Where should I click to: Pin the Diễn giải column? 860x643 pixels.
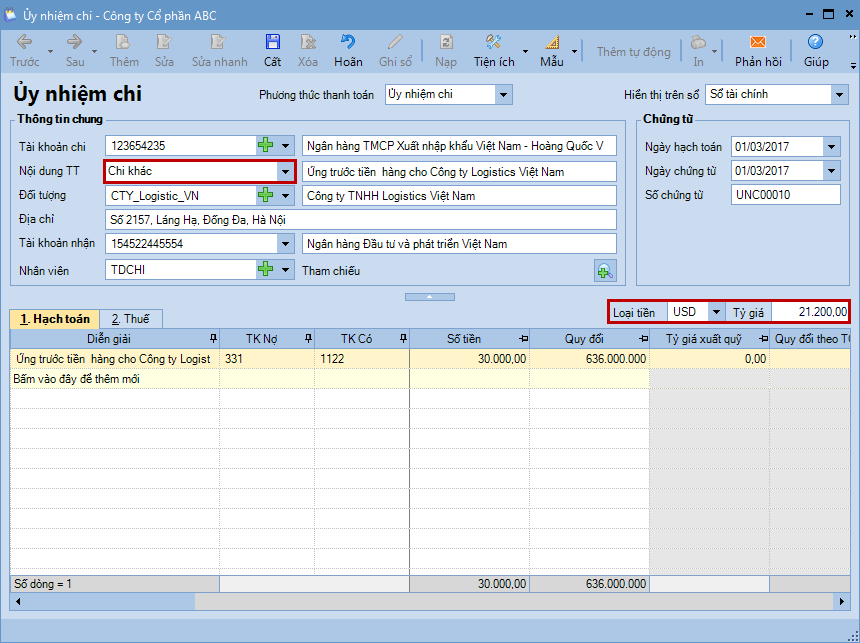pos(213,339)
